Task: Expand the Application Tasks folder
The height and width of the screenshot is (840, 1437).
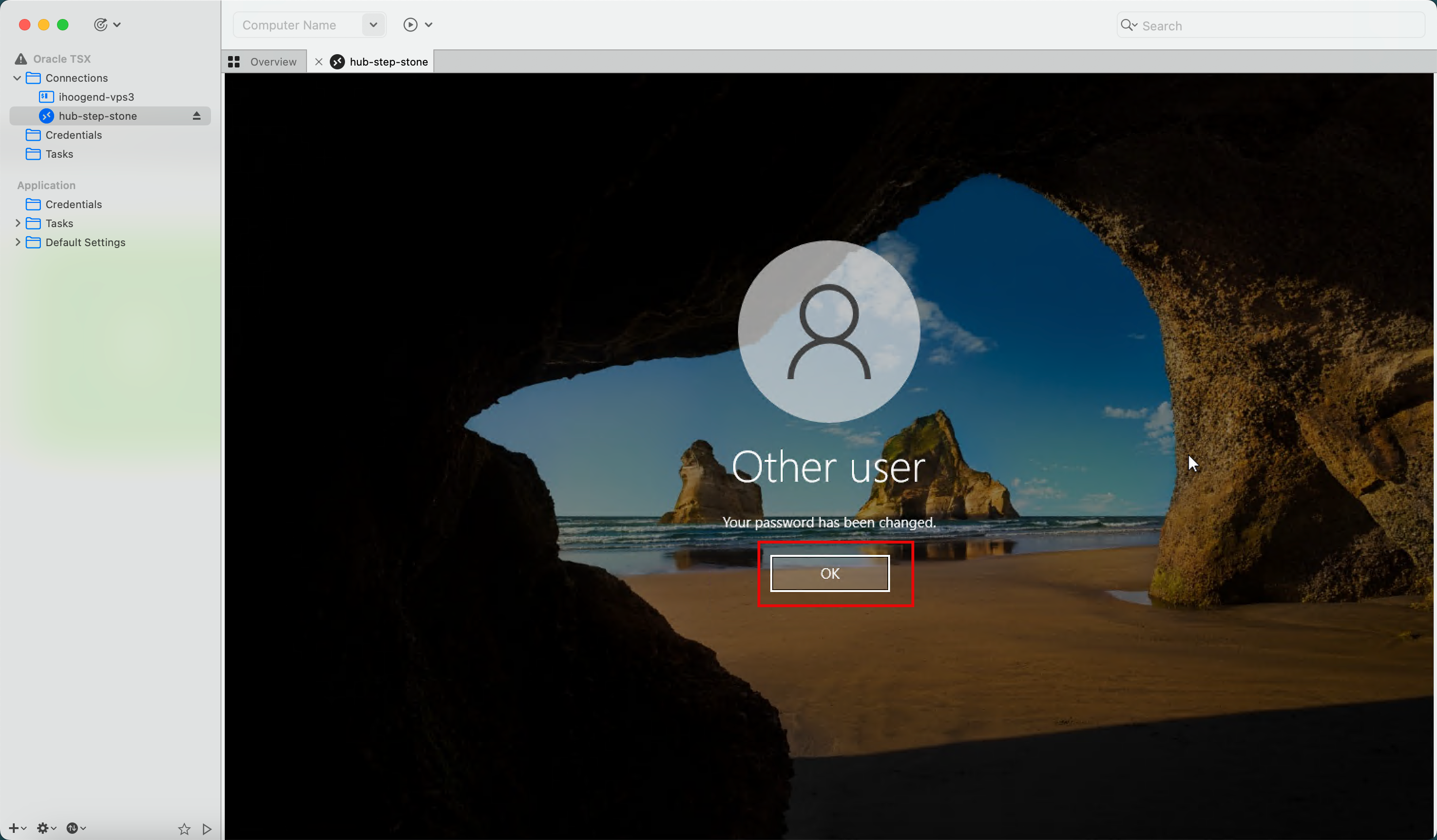Action: click(x=17, y=223)
